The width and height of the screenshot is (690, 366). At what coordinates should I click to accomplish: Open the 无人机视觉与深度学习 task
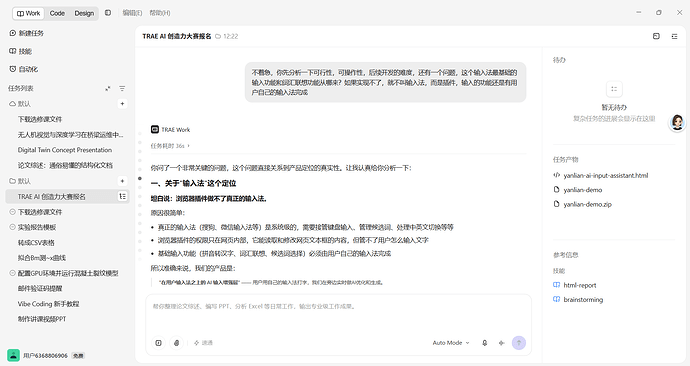(x=70, y=135)
